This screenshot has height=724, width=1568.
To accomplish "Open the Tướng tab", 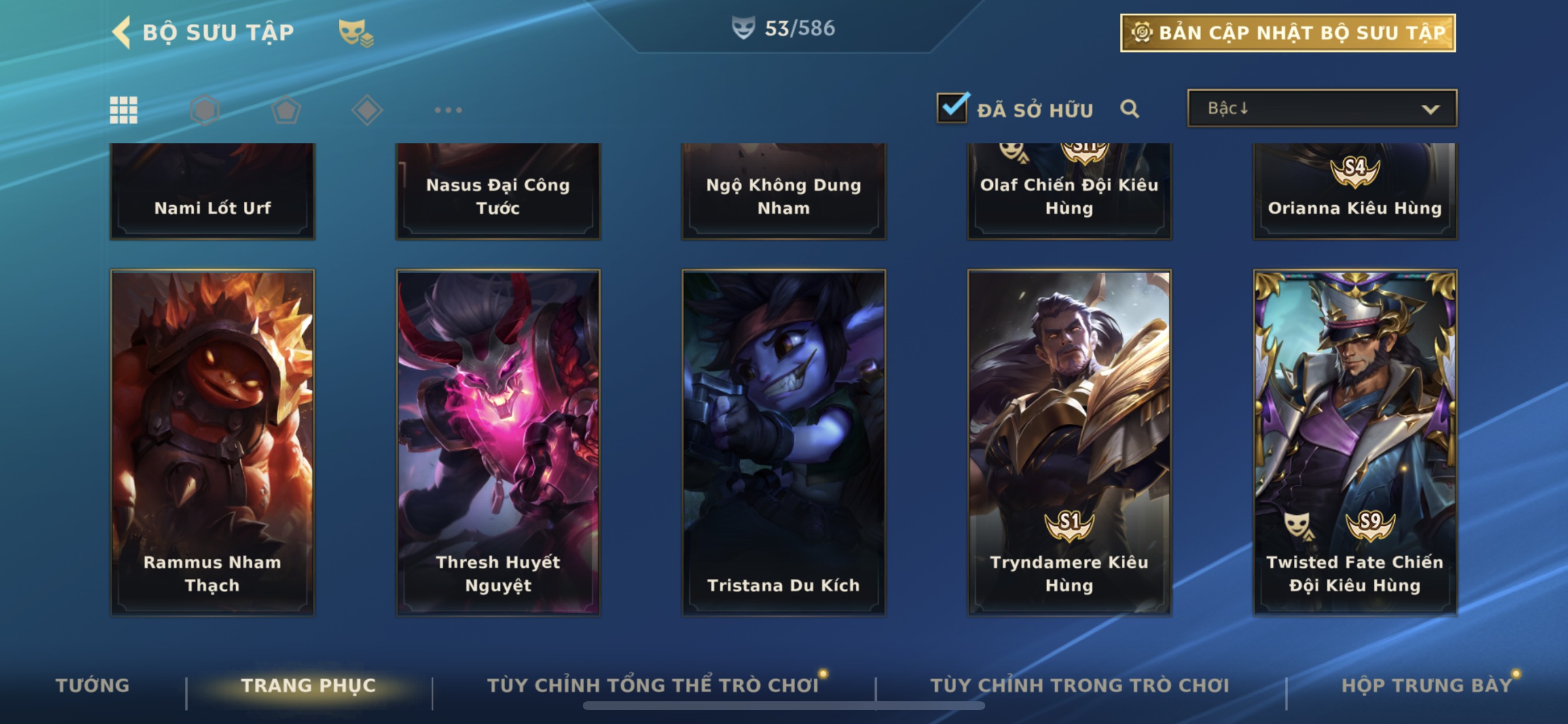I will (x=93, y=685).
